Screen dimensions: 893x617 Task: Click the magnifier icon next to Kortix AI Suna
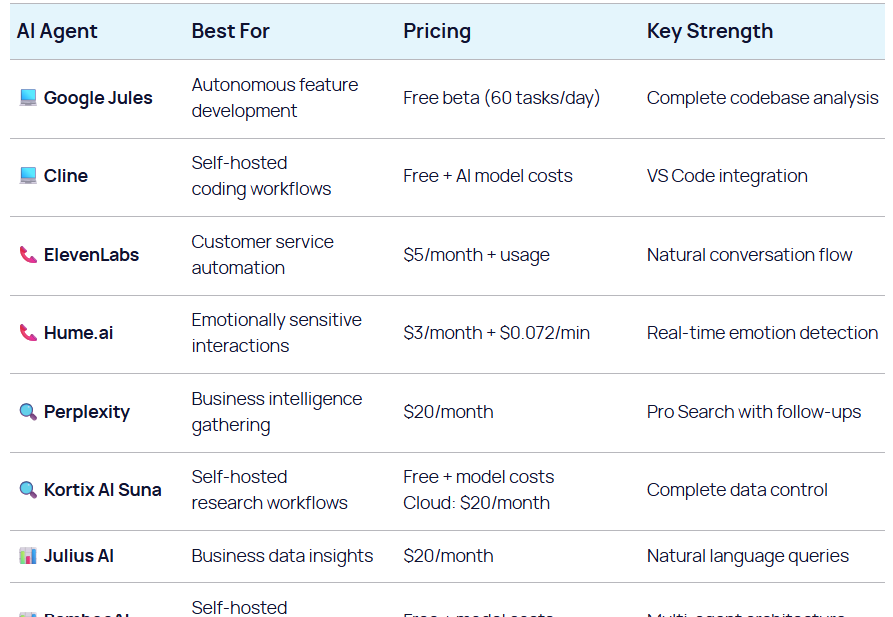[x=28, y=490]
